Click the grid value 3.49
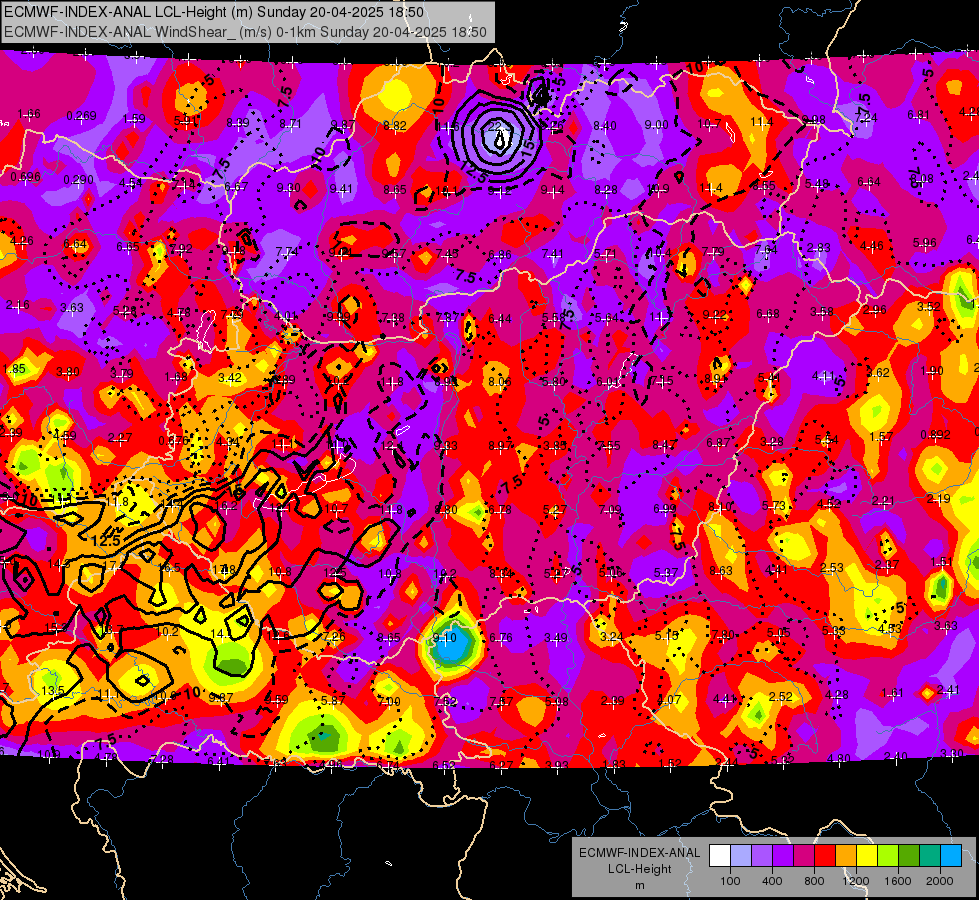The height and width of the screenshot is (900, 979). point(556,638)
